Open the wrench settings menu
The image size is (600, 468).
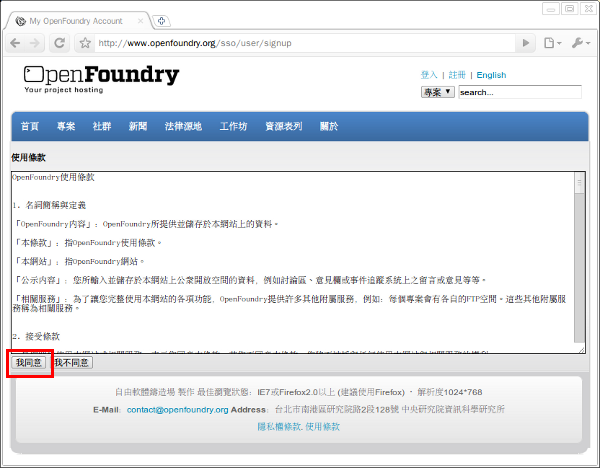click(x=581, y=43)
